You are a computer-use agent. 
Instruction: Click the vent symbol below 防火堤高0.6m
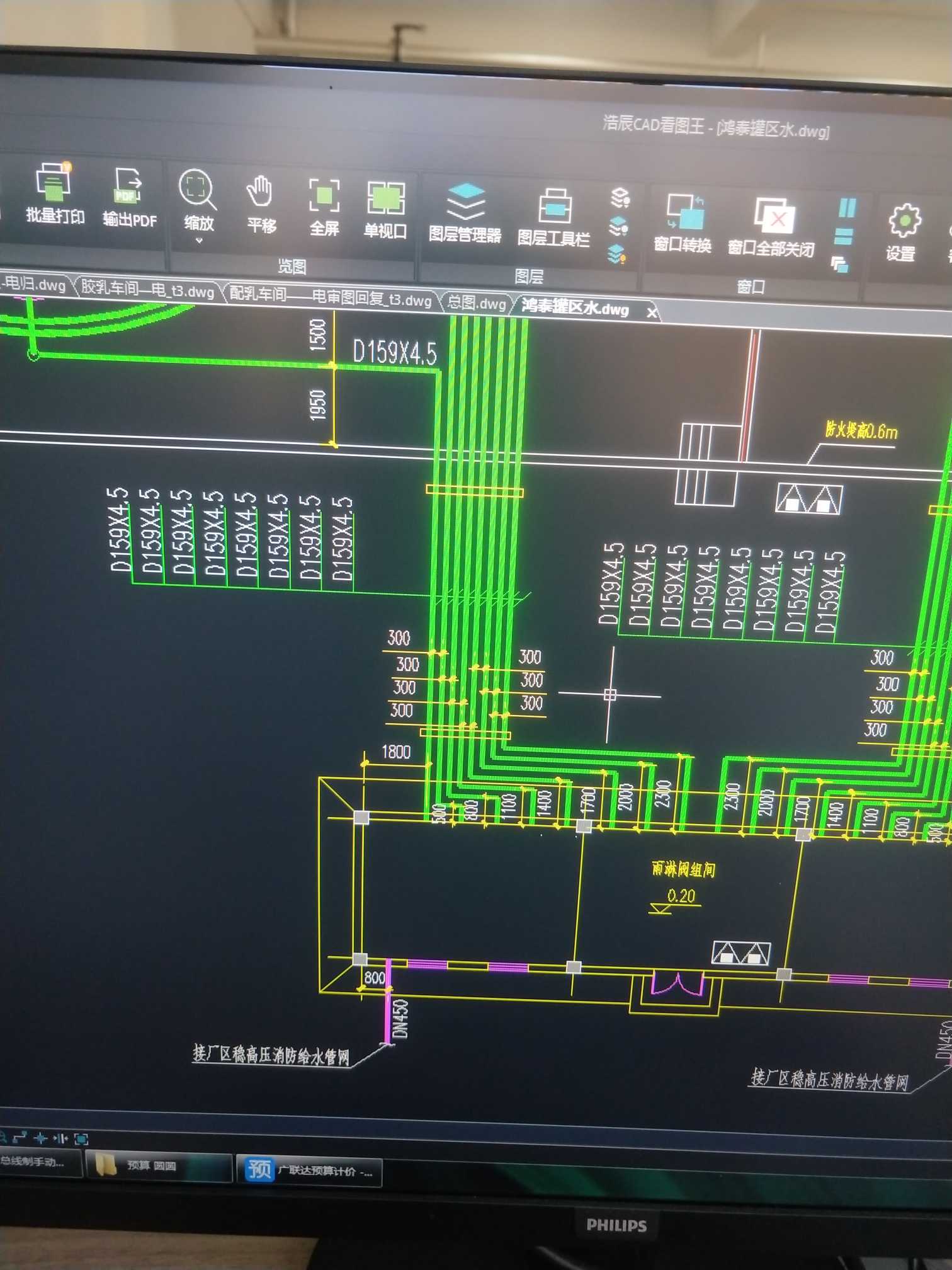pyautogui.click(x=808, y=498)
